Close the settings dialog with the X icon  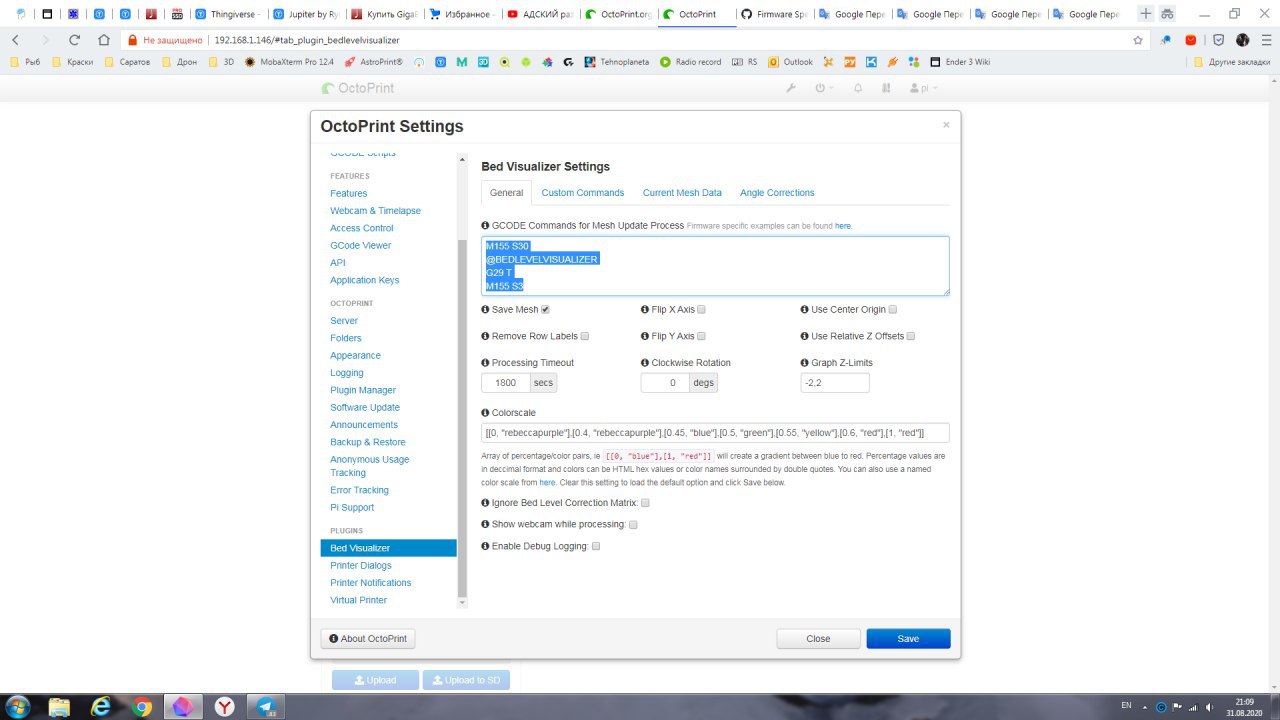pos(946,125)
